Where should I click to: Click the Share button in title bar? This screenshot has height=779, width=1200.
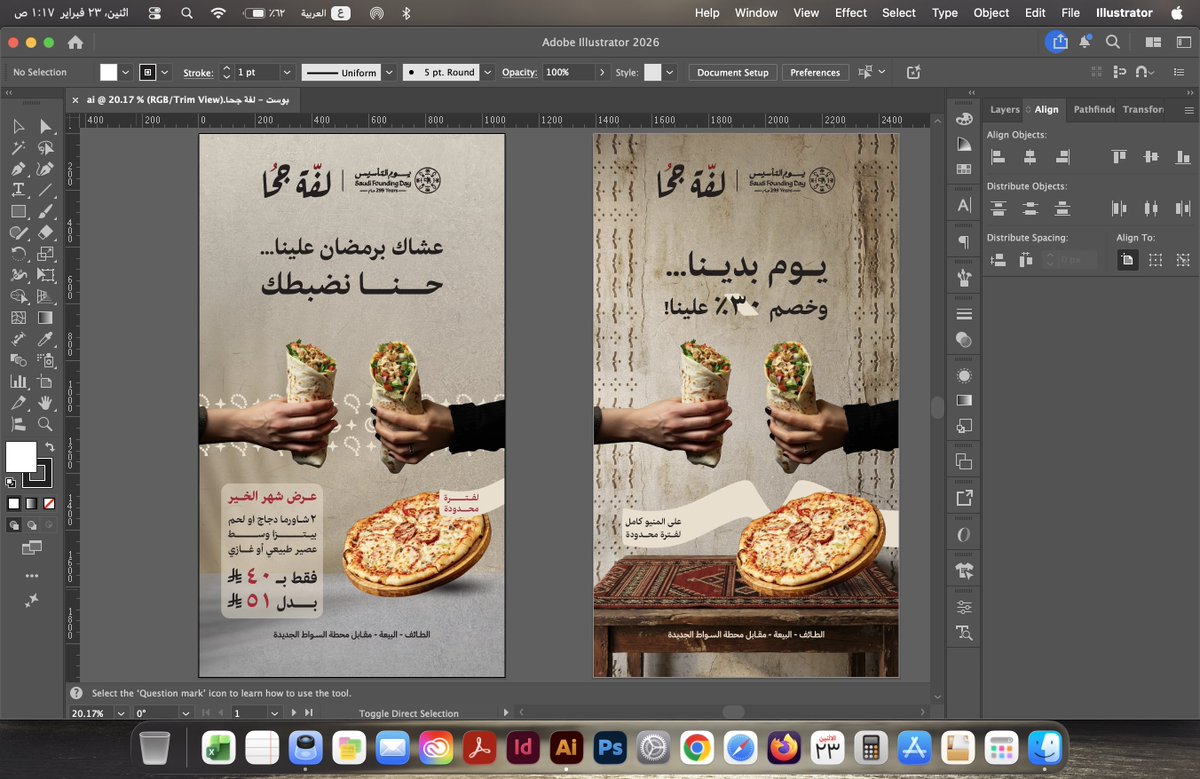(x=1058, y=42)
